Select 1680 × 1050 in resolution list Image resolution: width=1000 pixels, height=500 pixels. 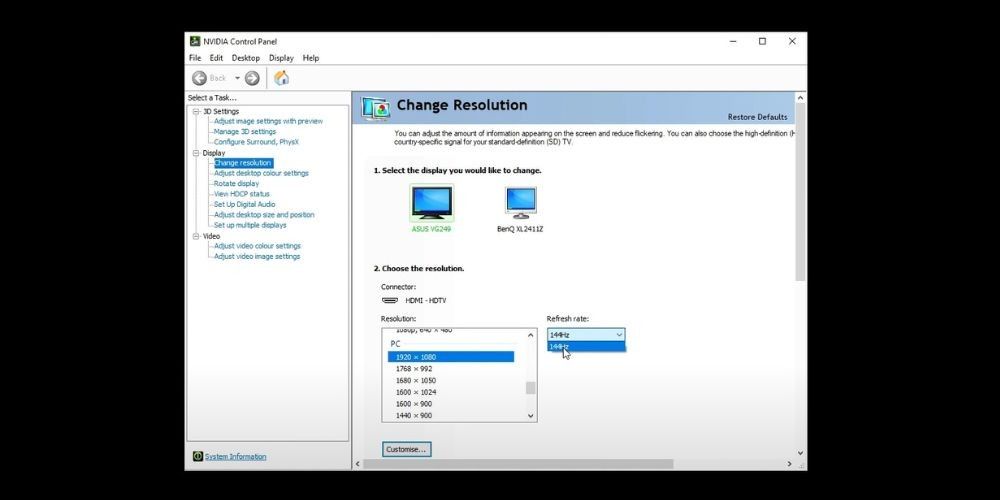coord(415,380)
